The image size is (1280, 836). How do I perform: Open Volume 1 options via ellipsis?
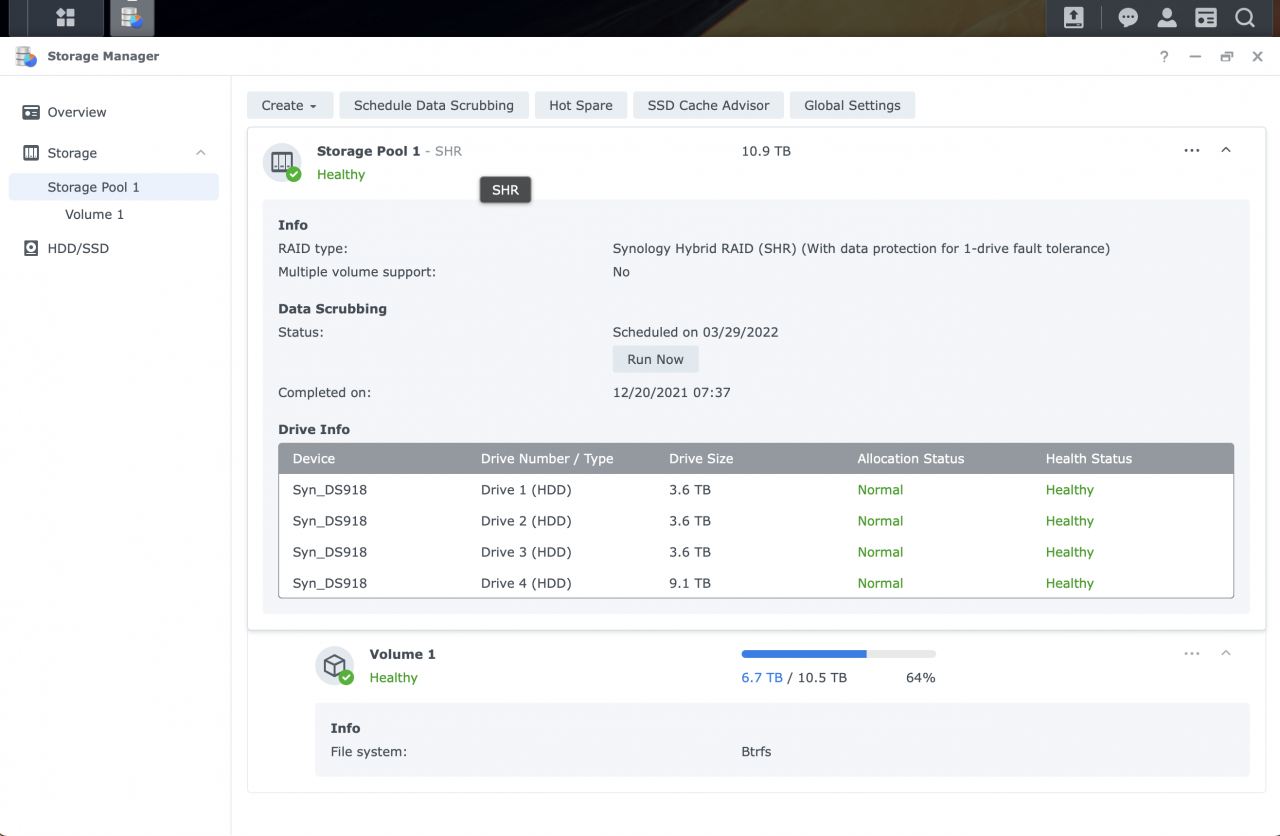point(1191,652)
